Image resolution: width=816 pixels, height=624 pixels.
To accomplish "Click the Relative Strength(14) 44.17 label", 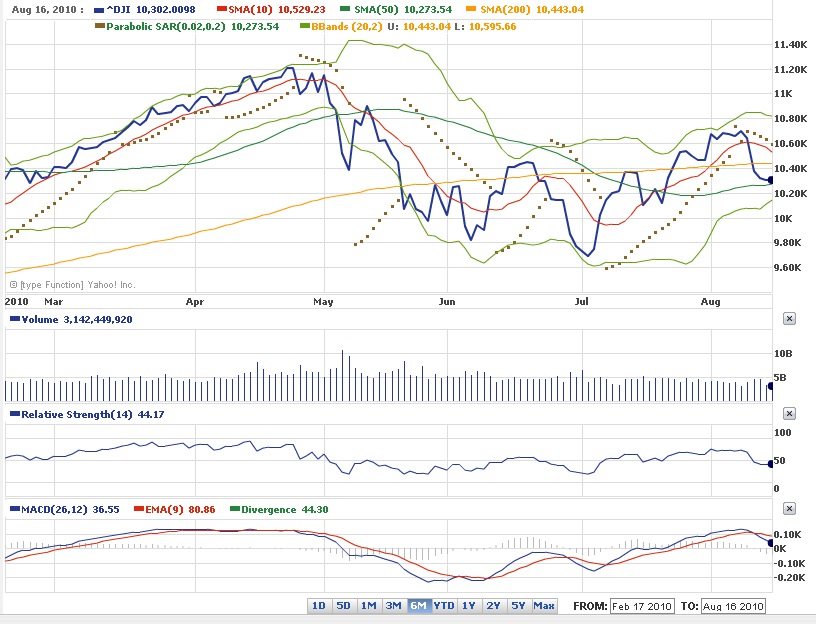I will coord(93,414).
